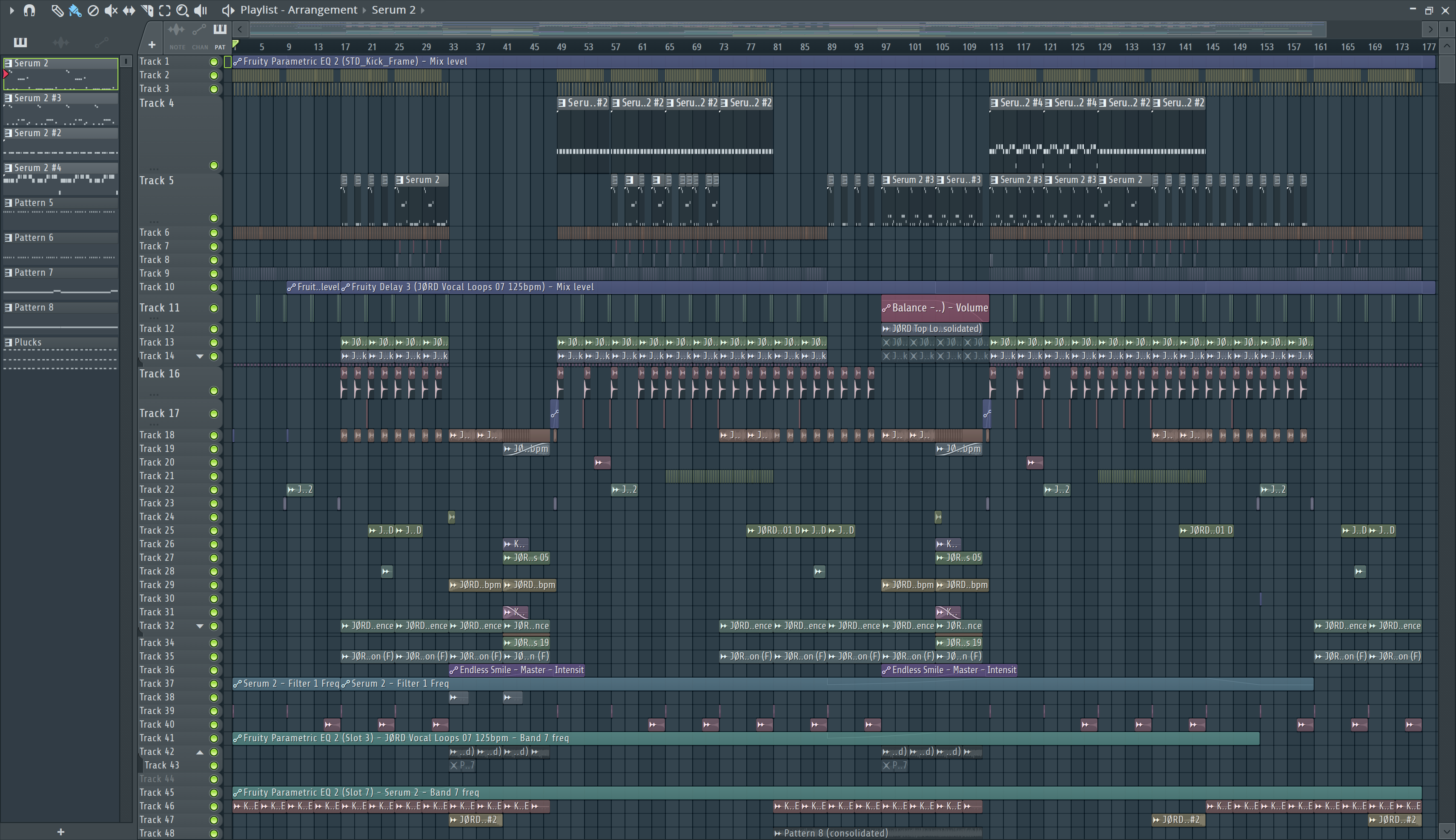Open Fruity Delay 3 Mix level clip menu
Screen dimensions: 1456x840
click(x=346, y=287)
